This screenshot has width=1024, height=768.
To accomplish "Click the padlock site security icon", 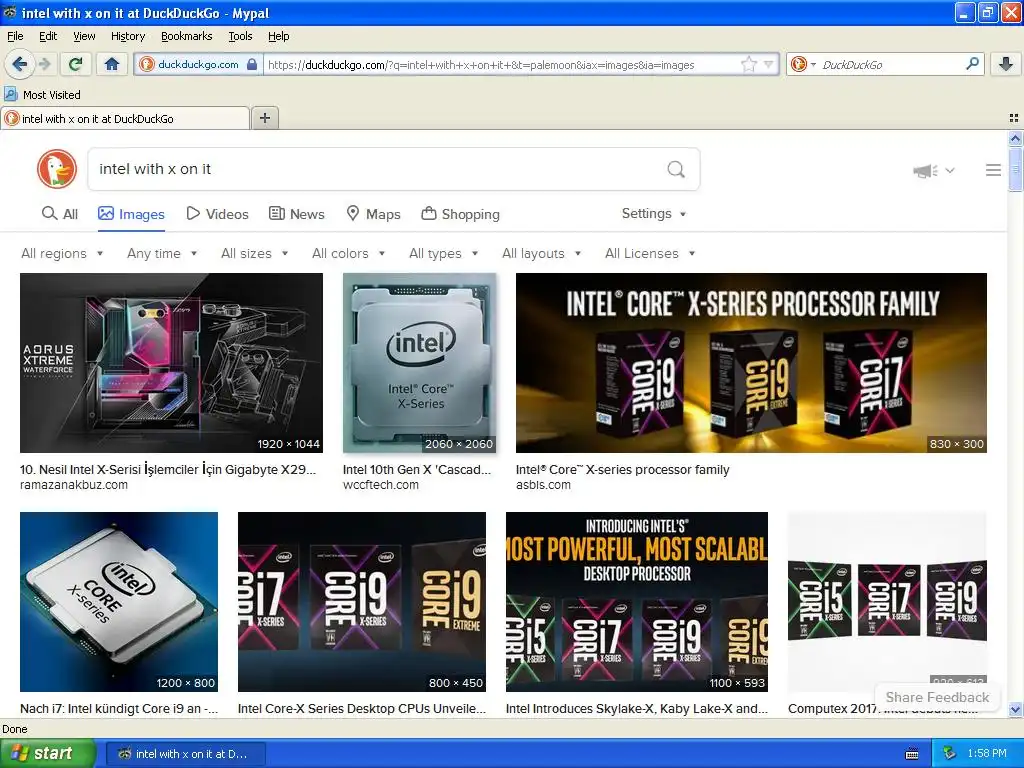I will coord(252,64).
